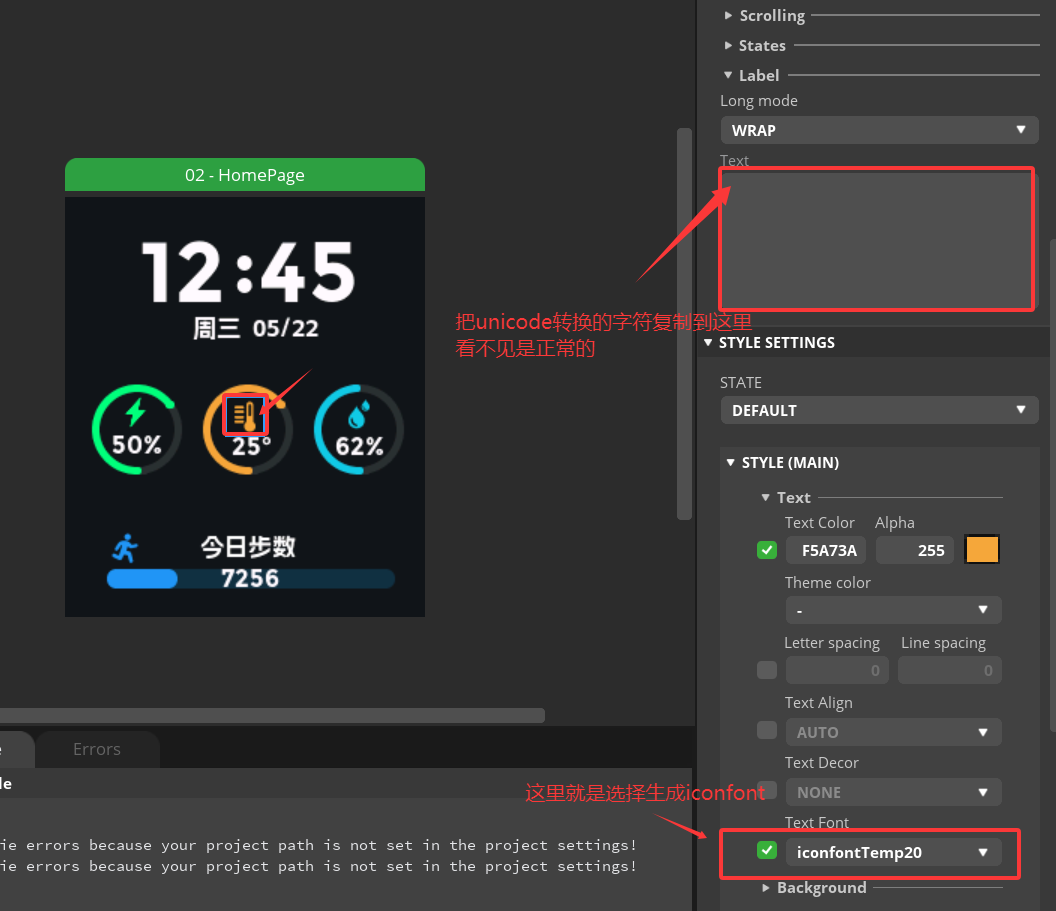This screenshot has height=911, width=1056.
Task: Click the orange text color swatch
Action: point(982,550)
